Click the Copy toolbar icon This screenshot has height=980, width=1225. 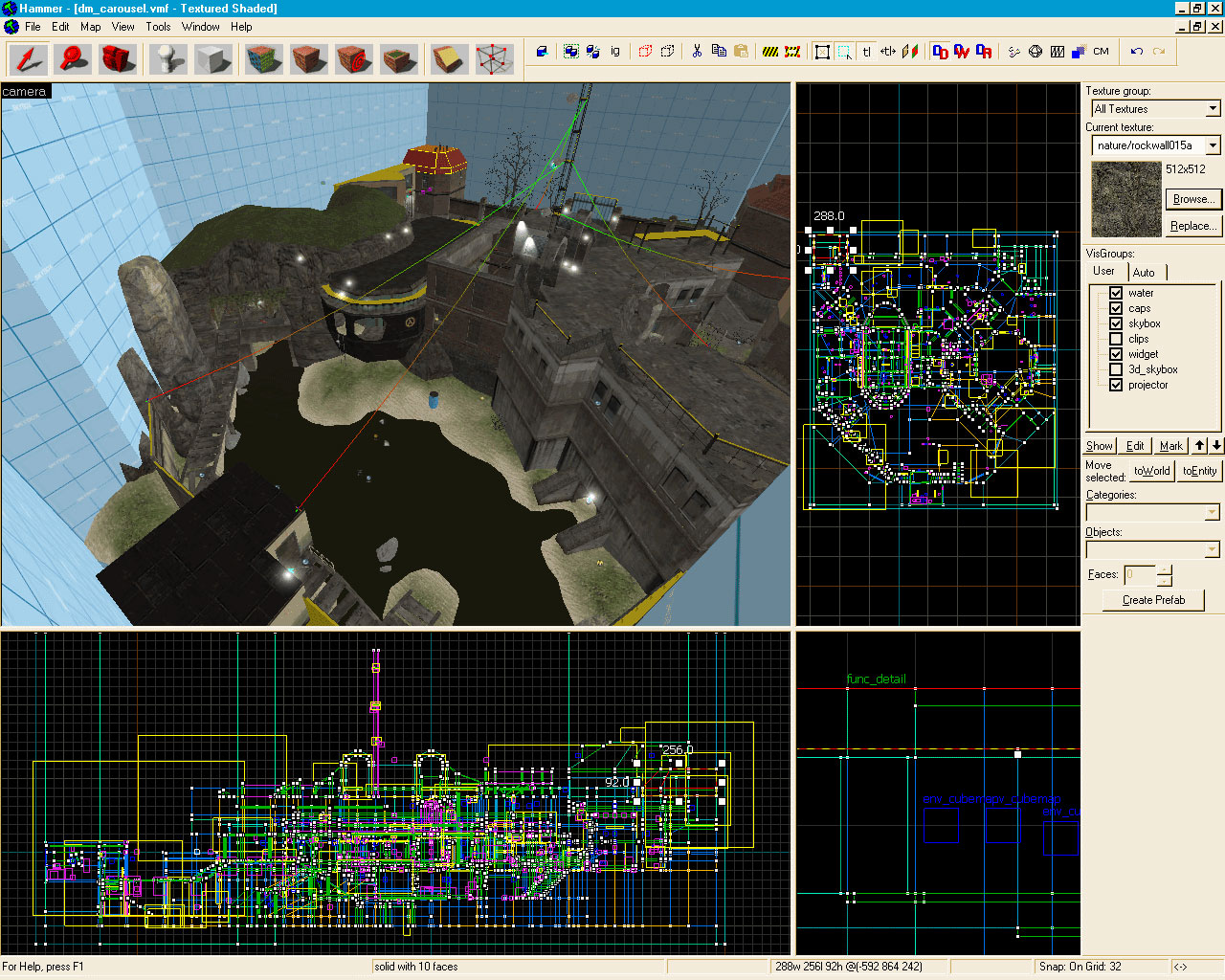point(720,51)
